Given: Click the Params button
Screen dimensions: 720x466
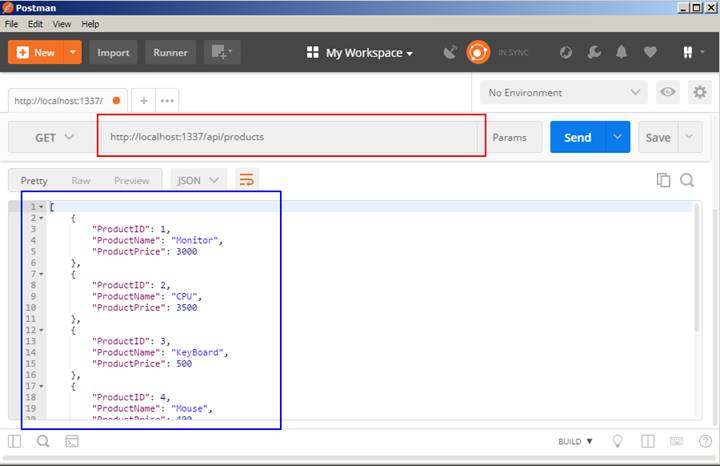Looking at the screenshot, I should click(x=509, y=137).
